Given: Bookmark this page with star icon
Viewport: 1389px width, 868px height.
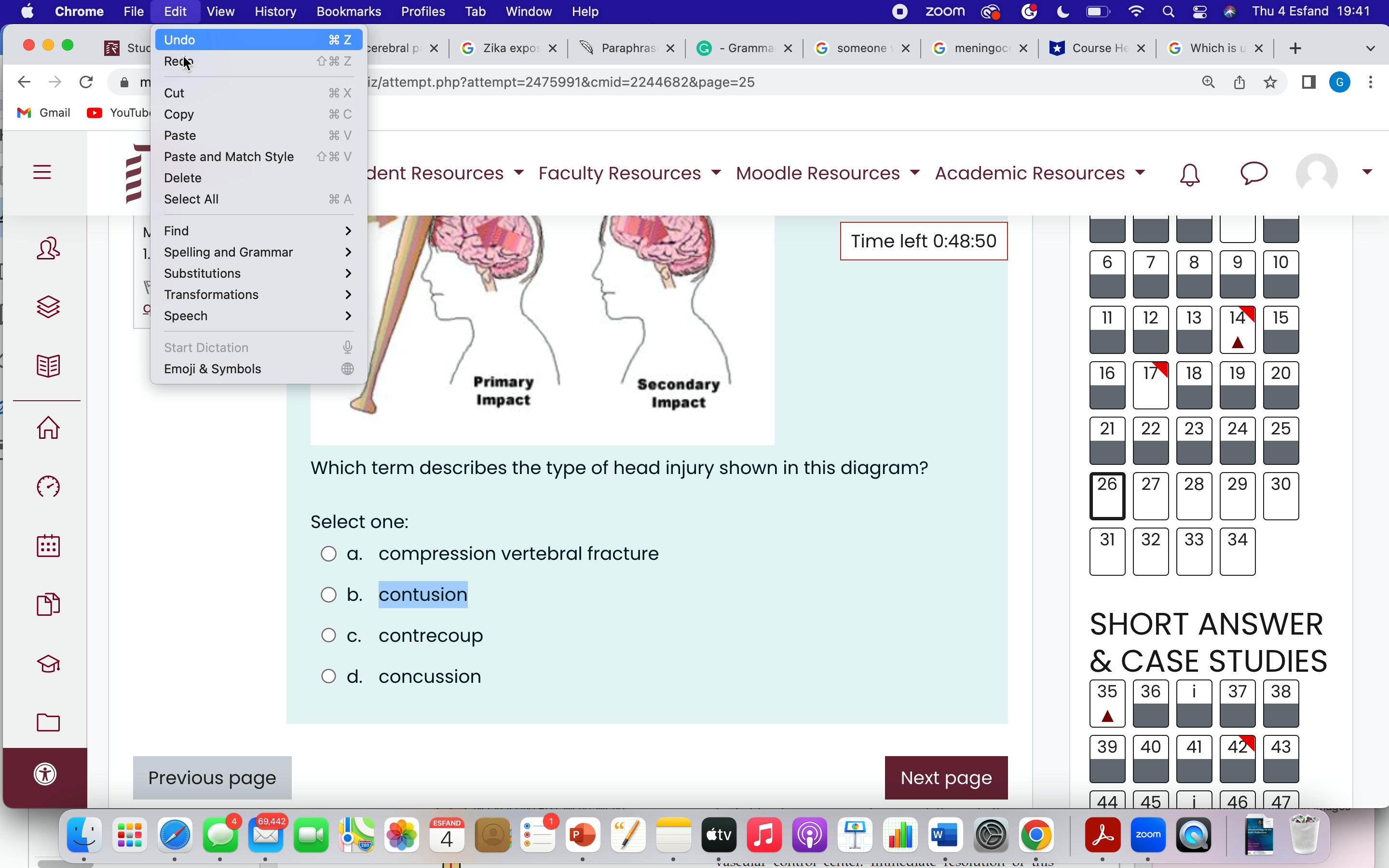Looking at the screenshot, I should (1270, 82).
